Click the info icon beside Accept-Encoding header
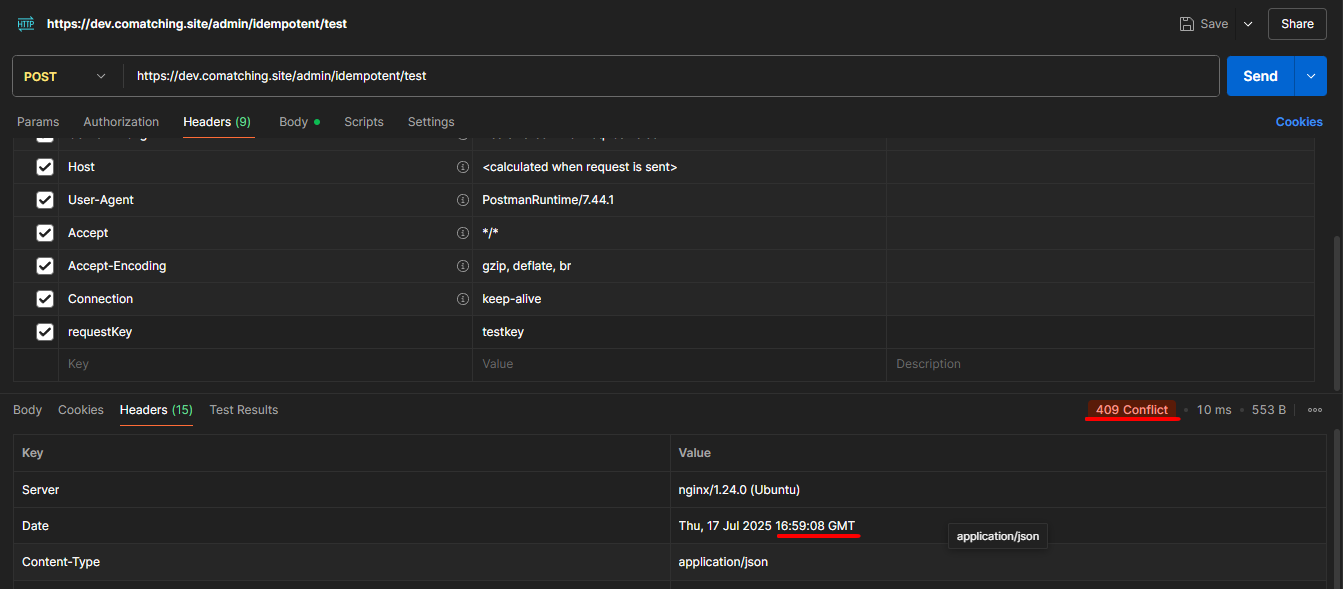1343x589 pixels. pos(462,266)
